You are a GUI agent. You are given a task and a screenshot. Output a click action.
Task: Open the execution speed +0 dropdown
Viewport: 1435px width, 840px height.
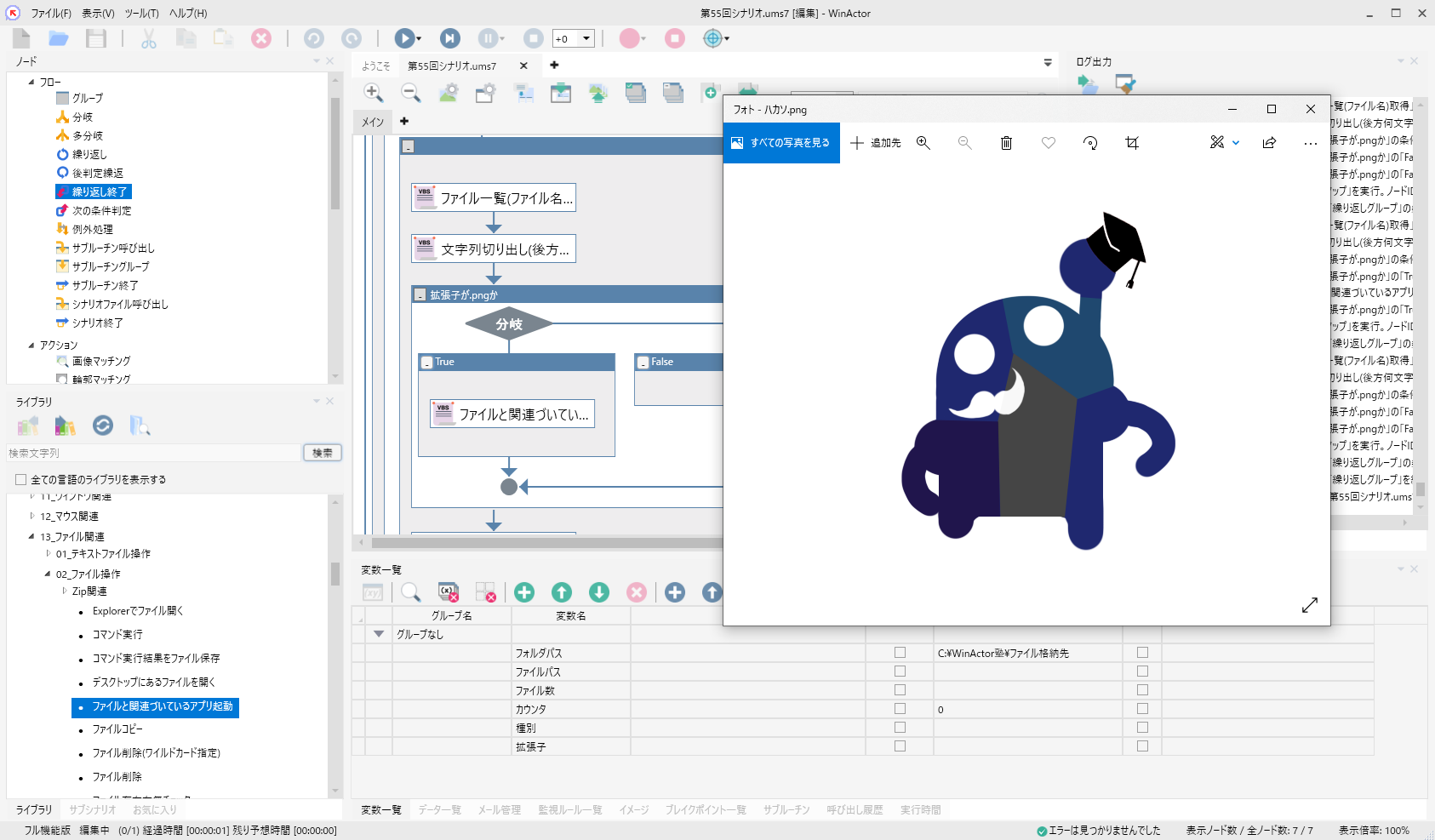point(586,38)
